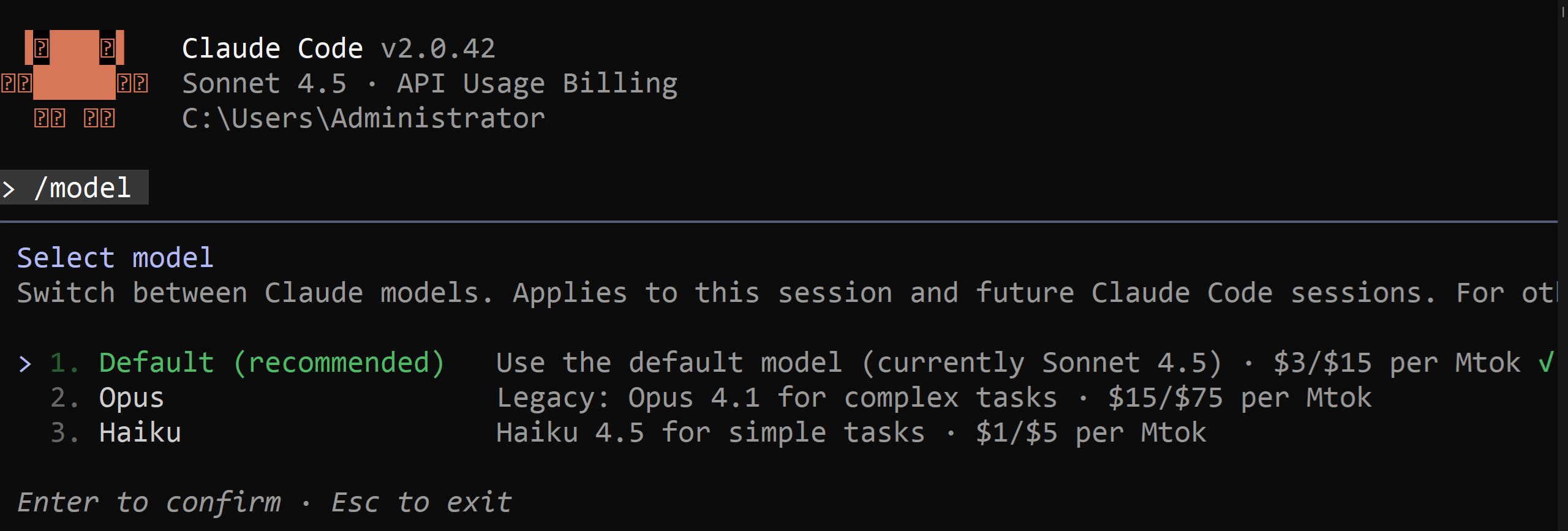This screenshot has height=531, width=1568.
Task: Choose the Haiku model option
Action: 140,433
